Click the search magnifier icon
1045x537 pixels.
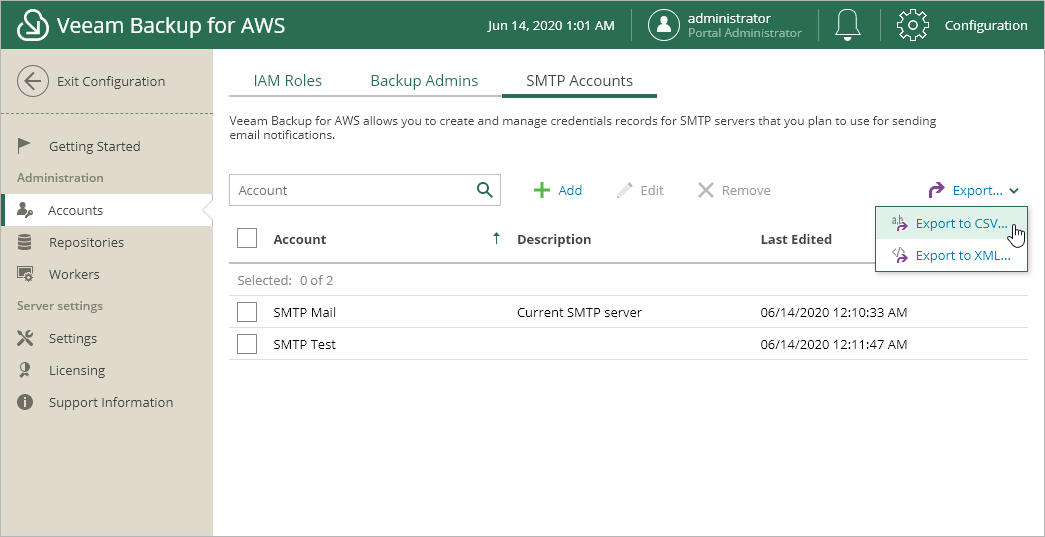[x=485, y=190]
